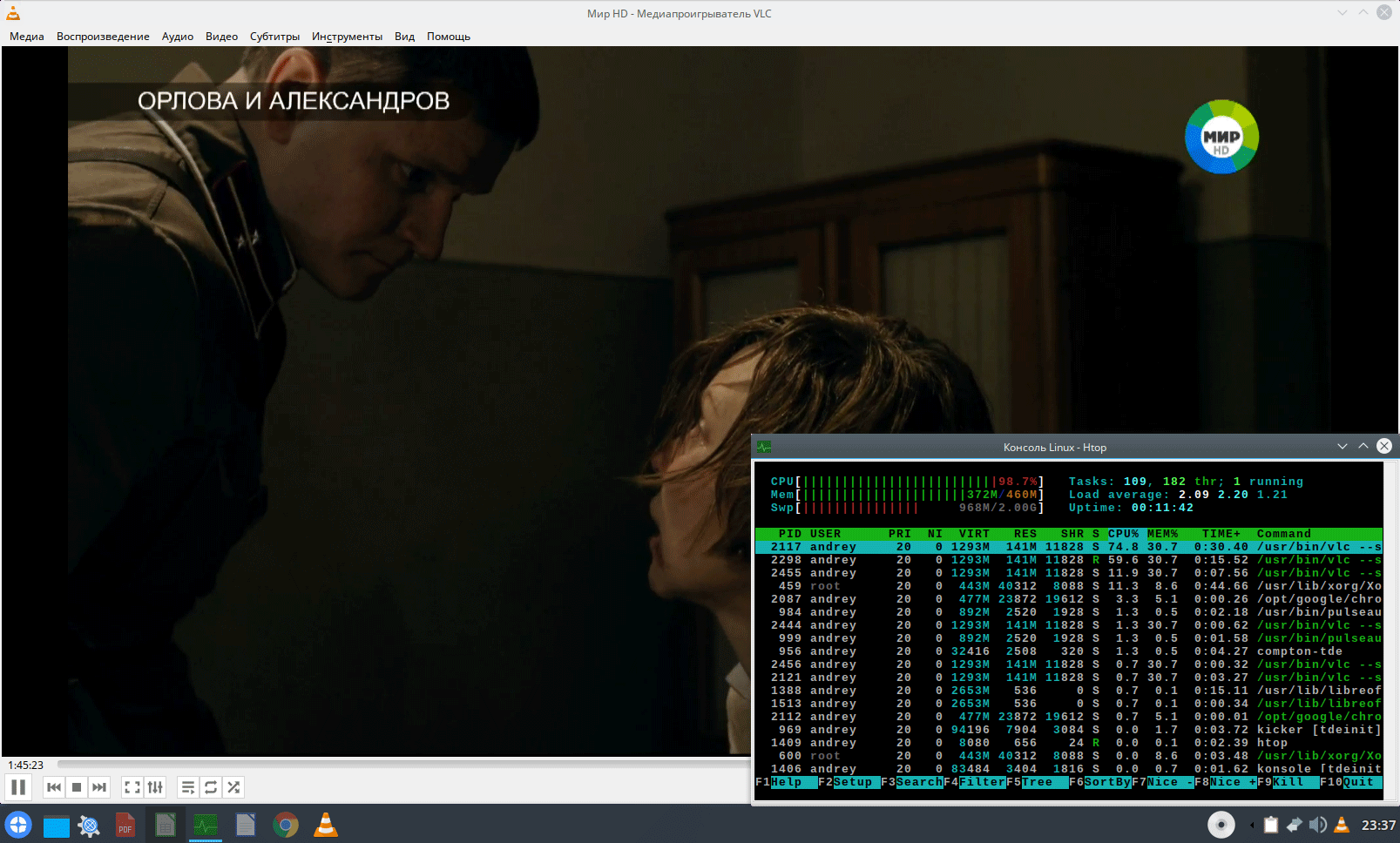Image resolution: width=1400 pixels, height=843 pixels.
Task: Click the clock showing 23:37
Action: click(1378, 825)
